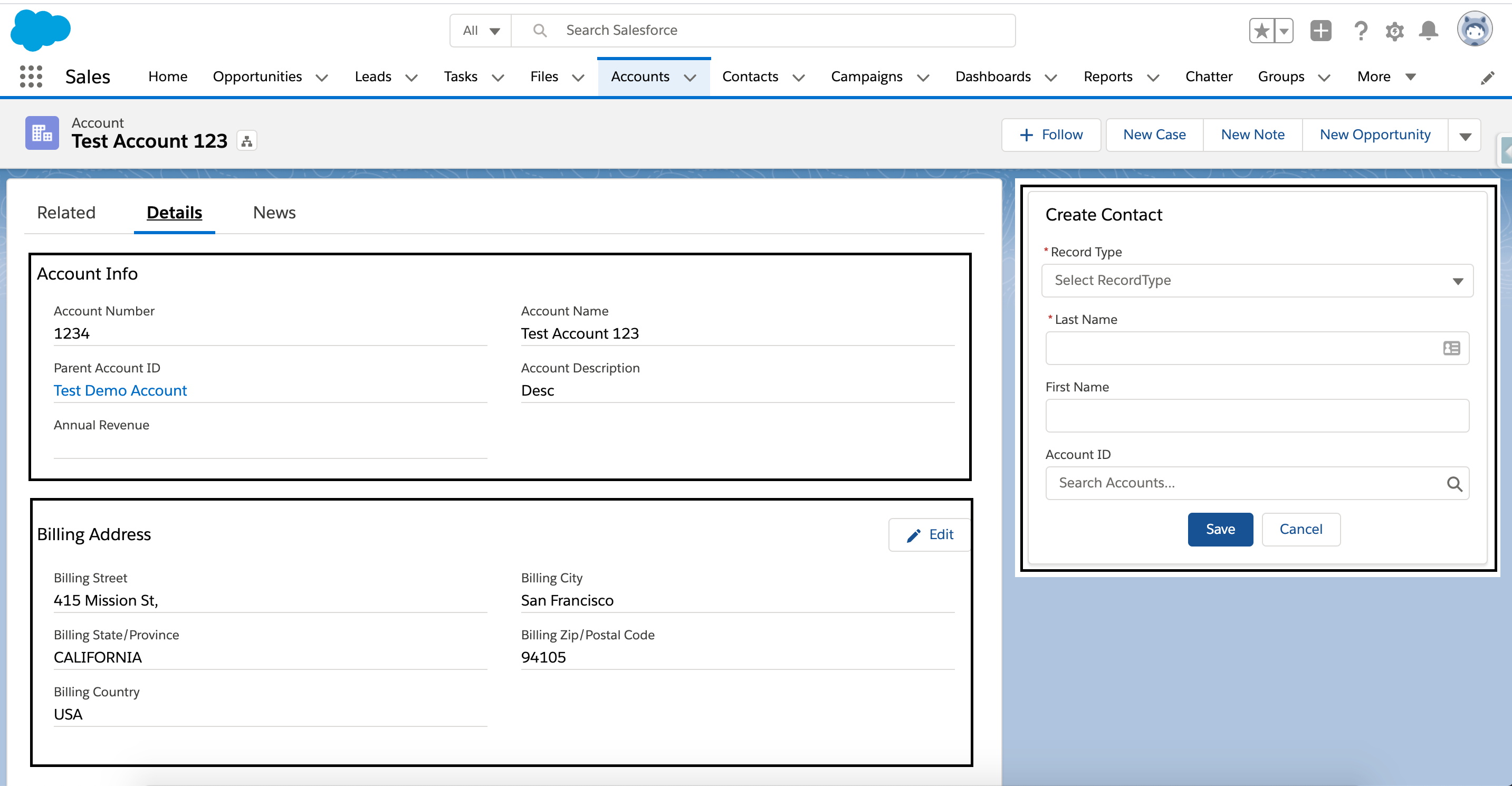
Task: Open the favorites list dropdown arrow
Action: click(x=1284, y=31)
